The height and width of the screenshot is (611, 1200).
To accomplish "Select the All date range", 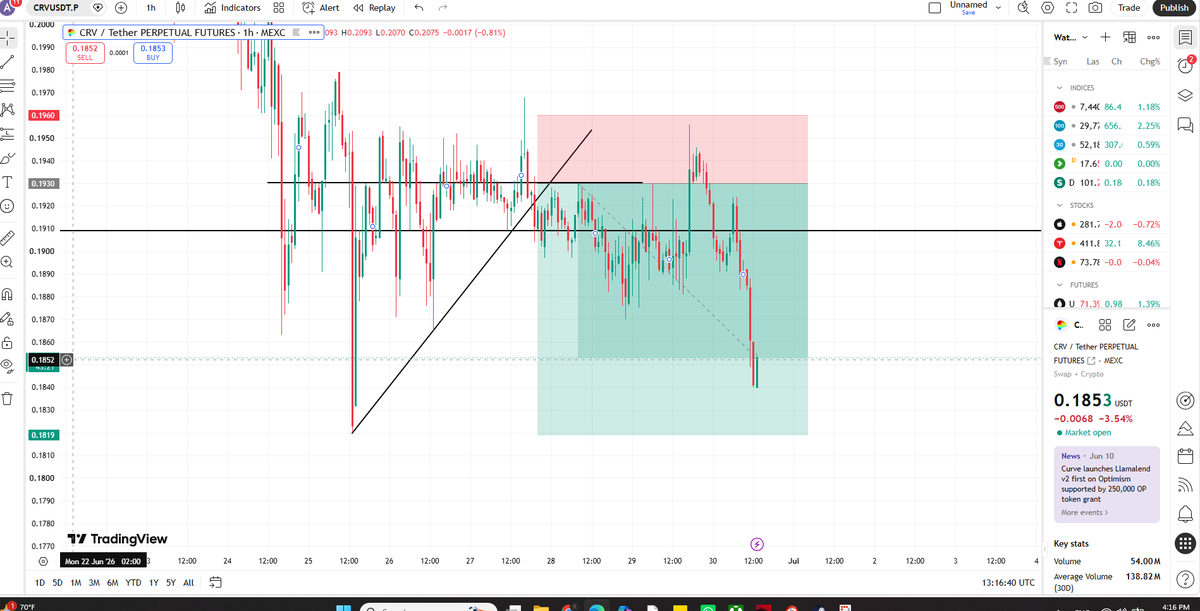I will tap(188, 582).
